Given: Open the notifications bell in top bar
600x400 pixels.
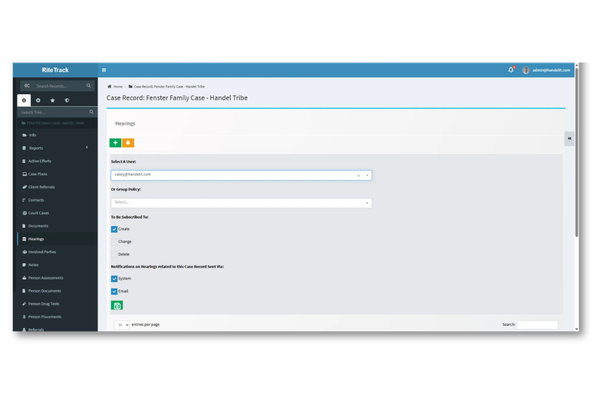Looking at the screenshot, I should (x=511, y=70).
